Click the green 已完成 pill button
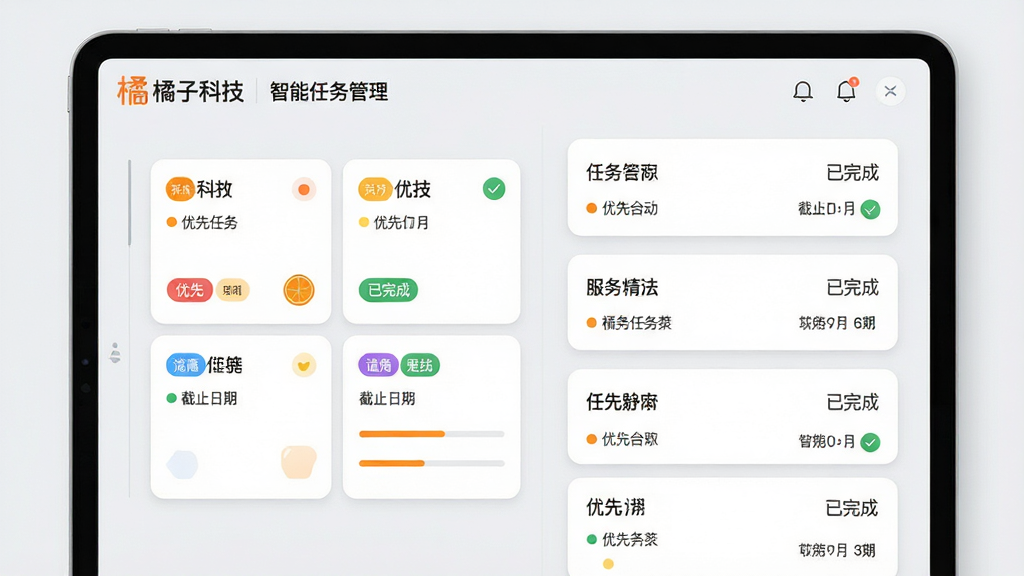This screenshot has height=576, width=1024. pos(389,290)
